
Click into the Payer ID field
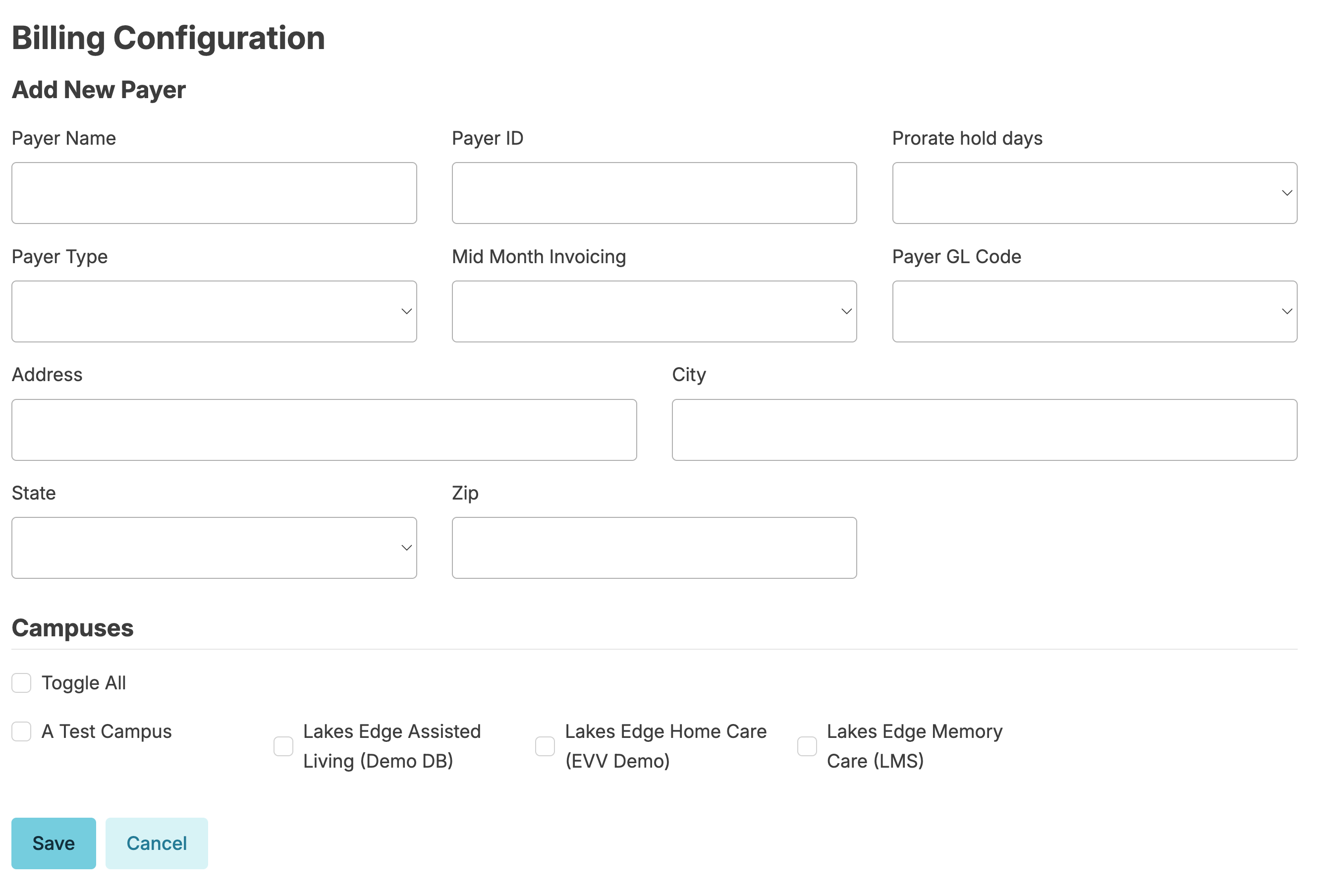click(x=654, y=193)
